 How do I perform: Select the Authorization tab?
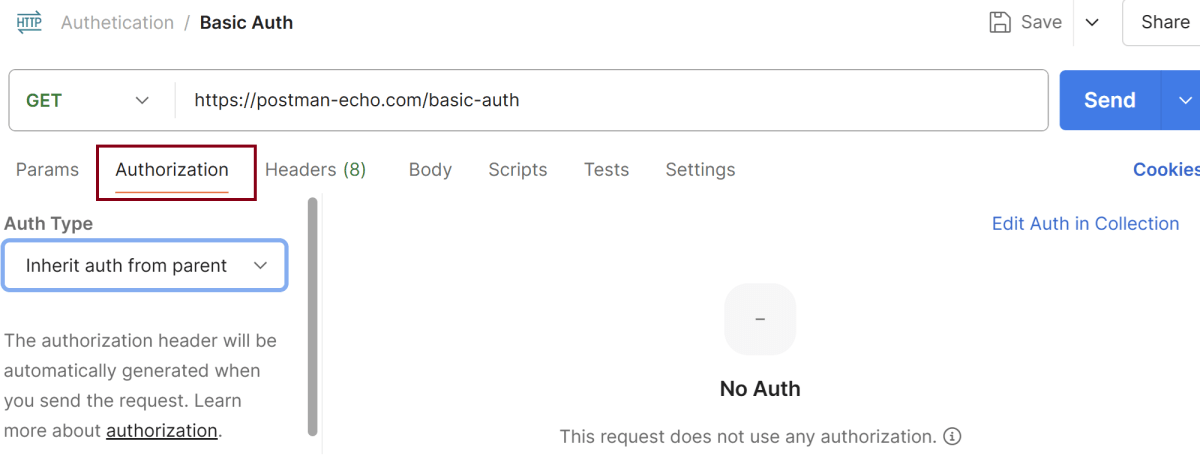pyautogui.click(x=172, y=170)
